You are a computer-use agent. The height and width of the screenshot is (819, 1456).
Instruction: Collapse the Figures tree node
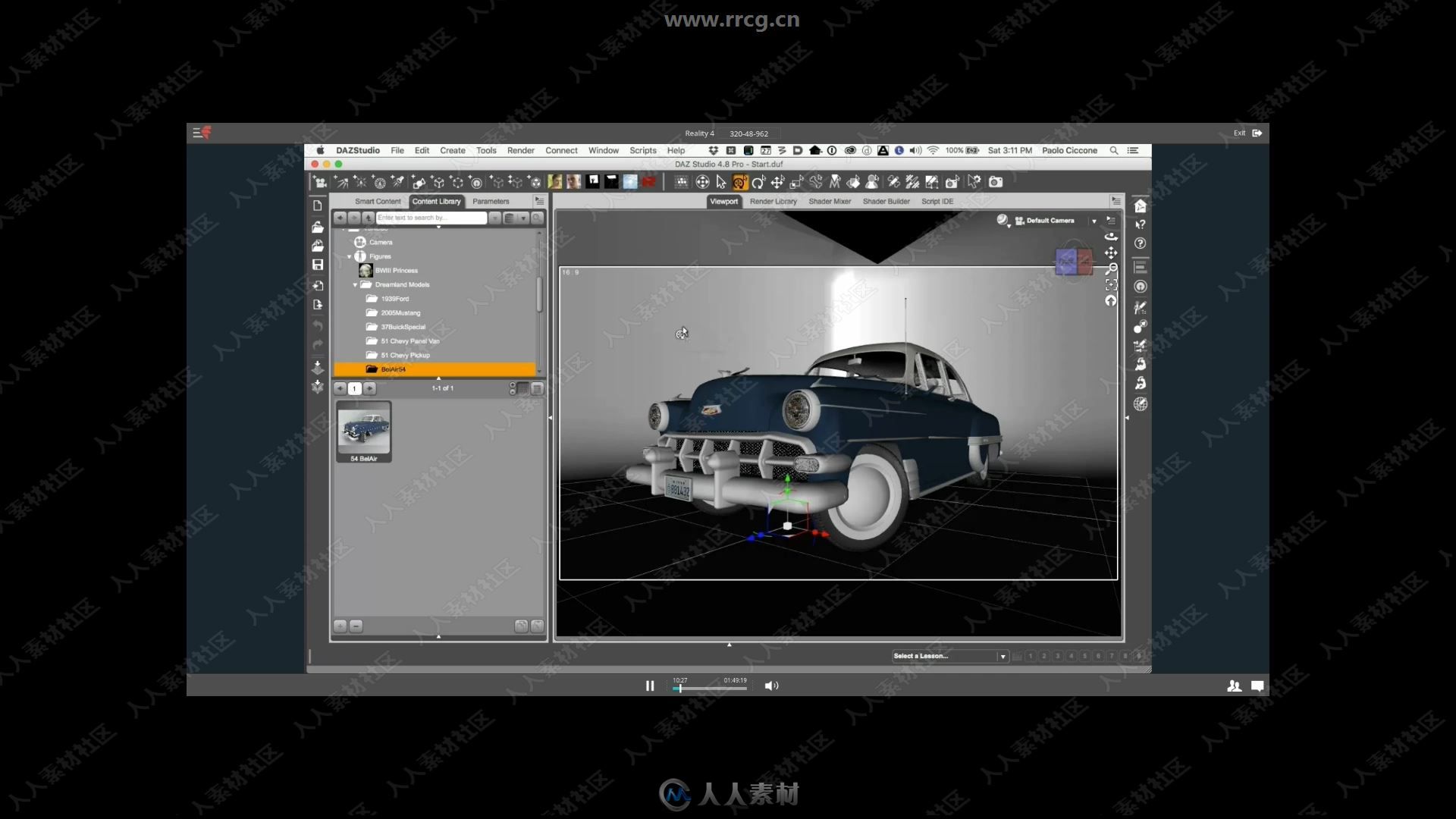coord(350,257)
